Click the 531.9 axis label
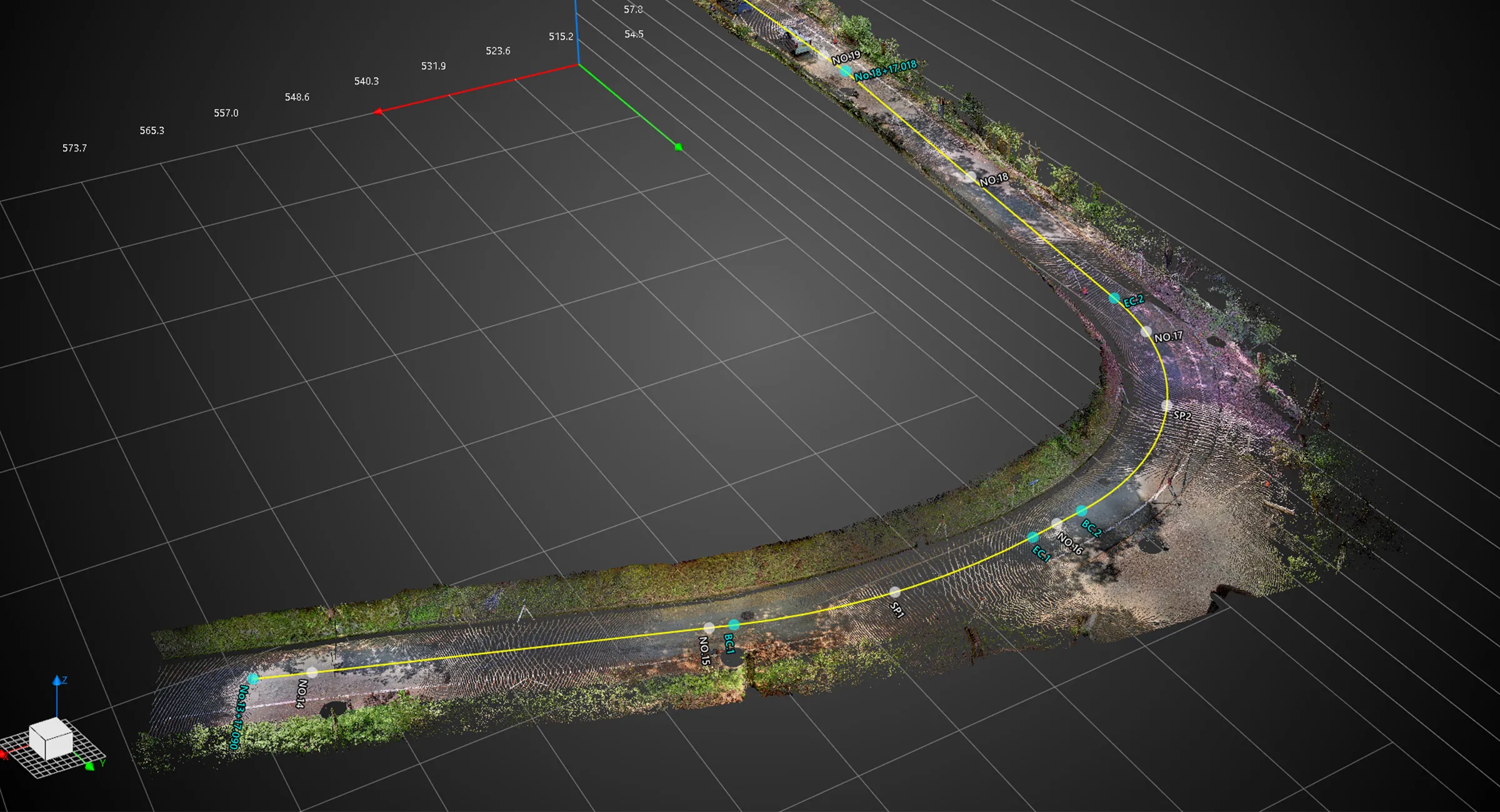 click(x=433, y=66)
